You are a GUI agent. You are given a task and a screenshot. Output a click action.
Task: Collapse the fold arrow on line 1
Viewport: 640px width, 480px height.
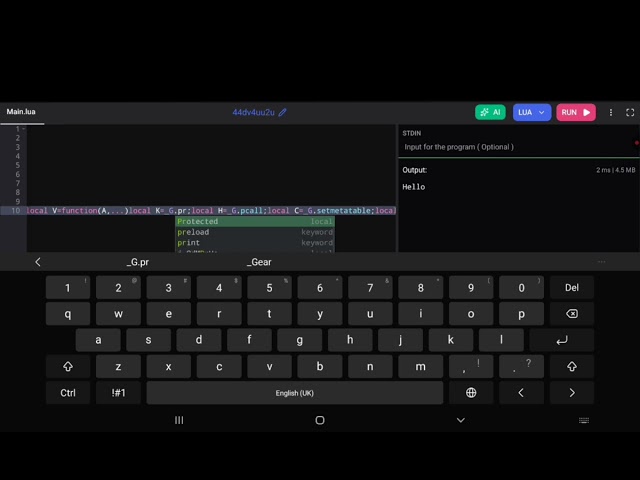coord(24,129)
